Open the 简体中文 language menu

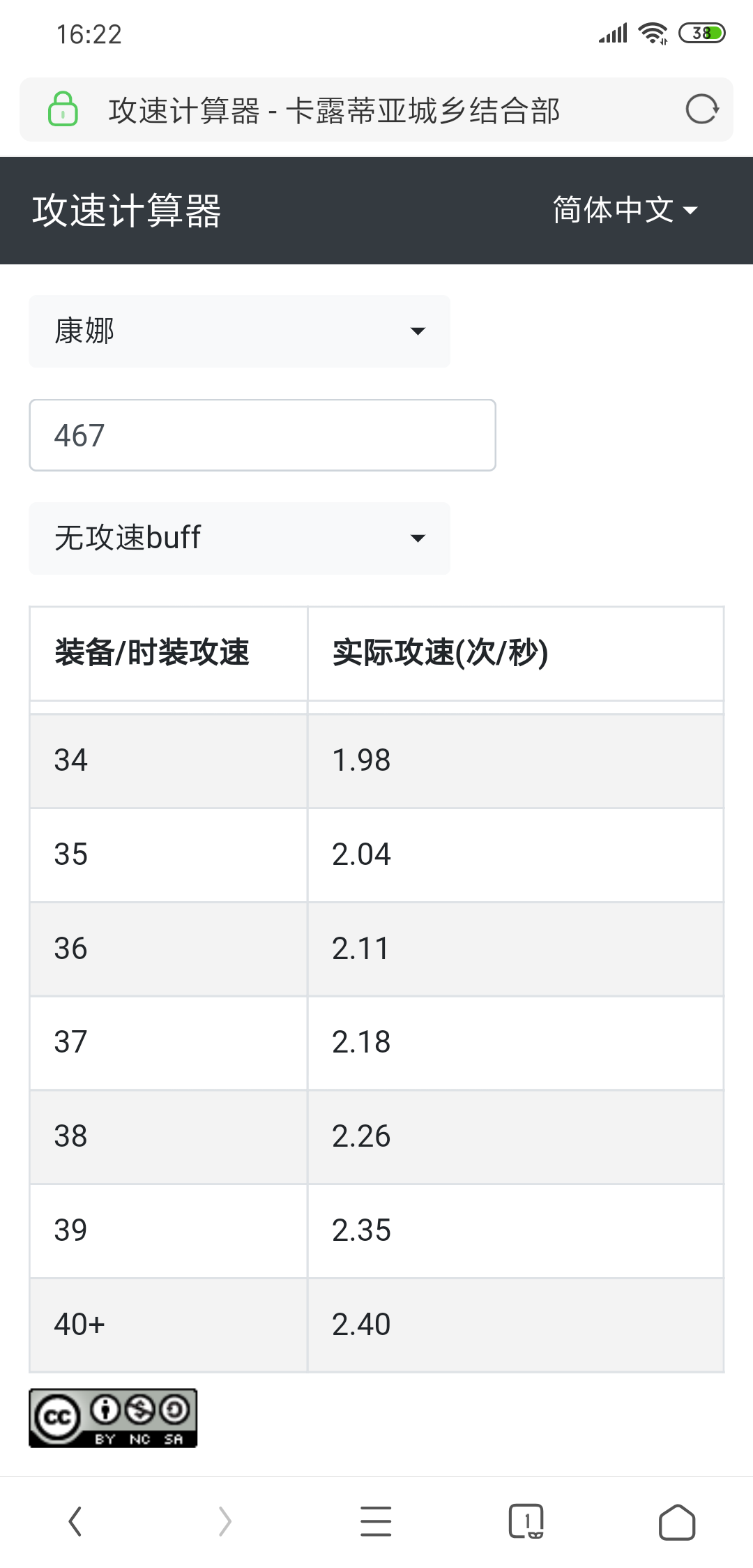tap(625, 210)
